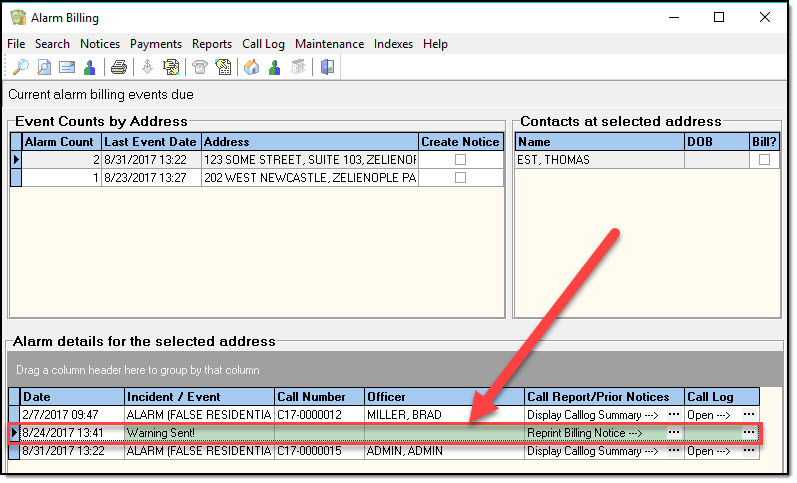Click the magnifying glass search icon
Viewport: 797px width, 483px height.
20,68
